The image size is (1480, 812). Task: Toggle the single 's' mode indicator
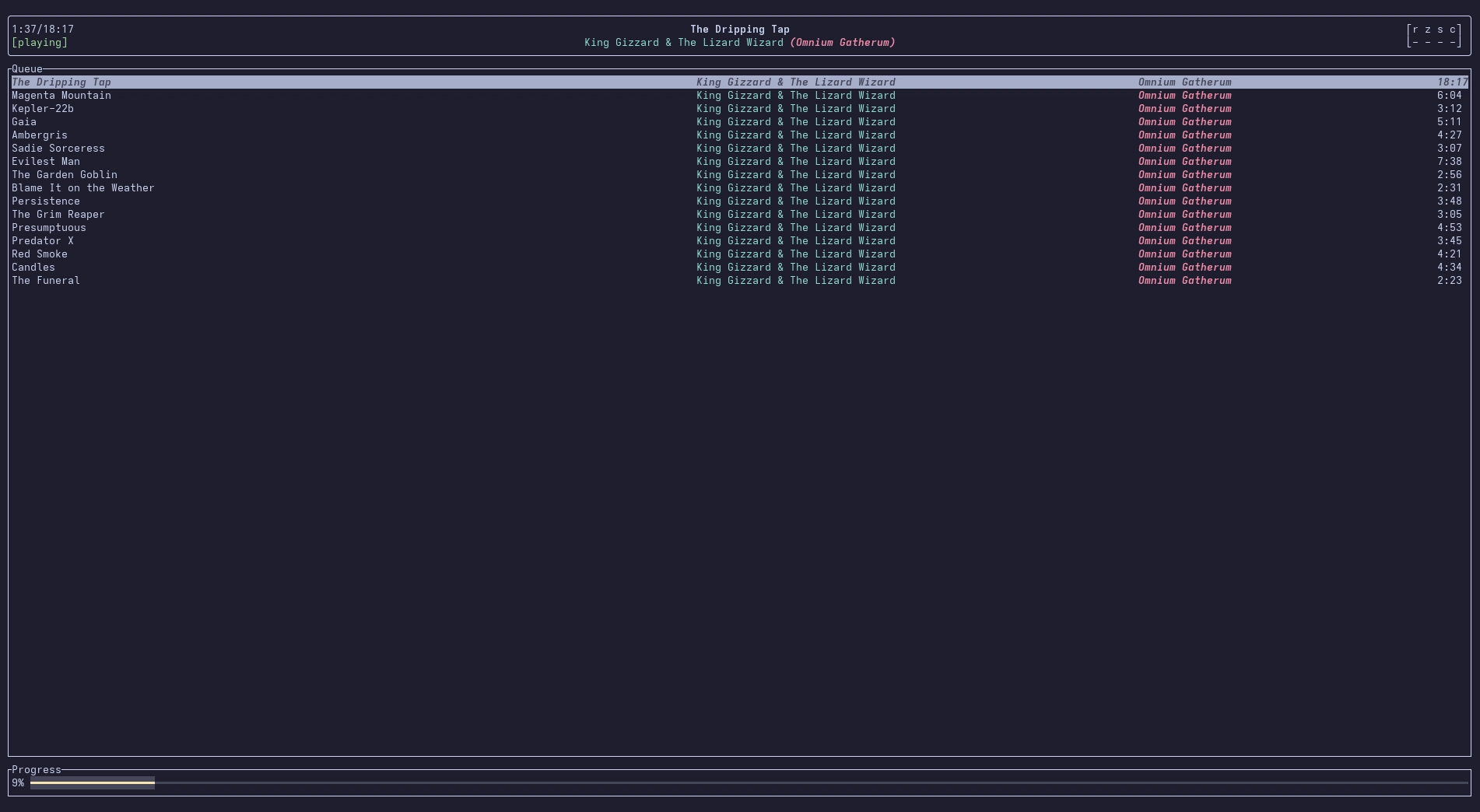click(x=1440, y=29)
